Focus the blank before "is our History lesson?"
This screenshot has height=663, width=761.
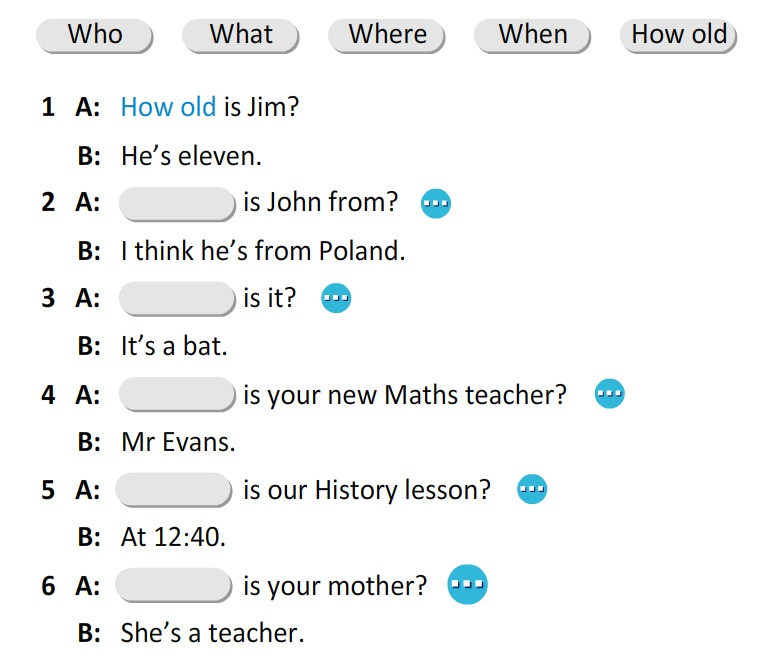[175, 490]
